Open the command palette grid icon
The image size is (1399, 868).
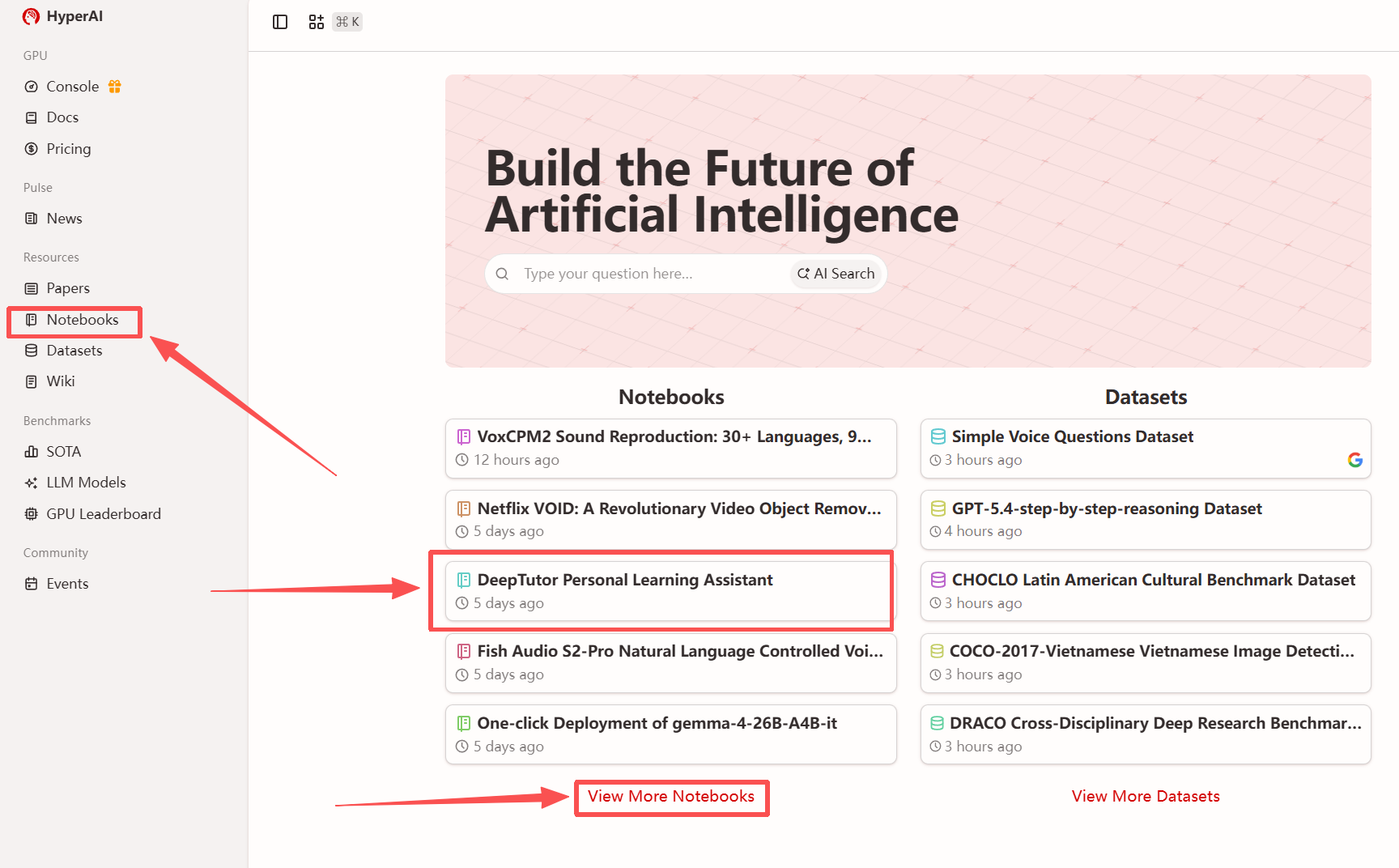coord(317,22)
